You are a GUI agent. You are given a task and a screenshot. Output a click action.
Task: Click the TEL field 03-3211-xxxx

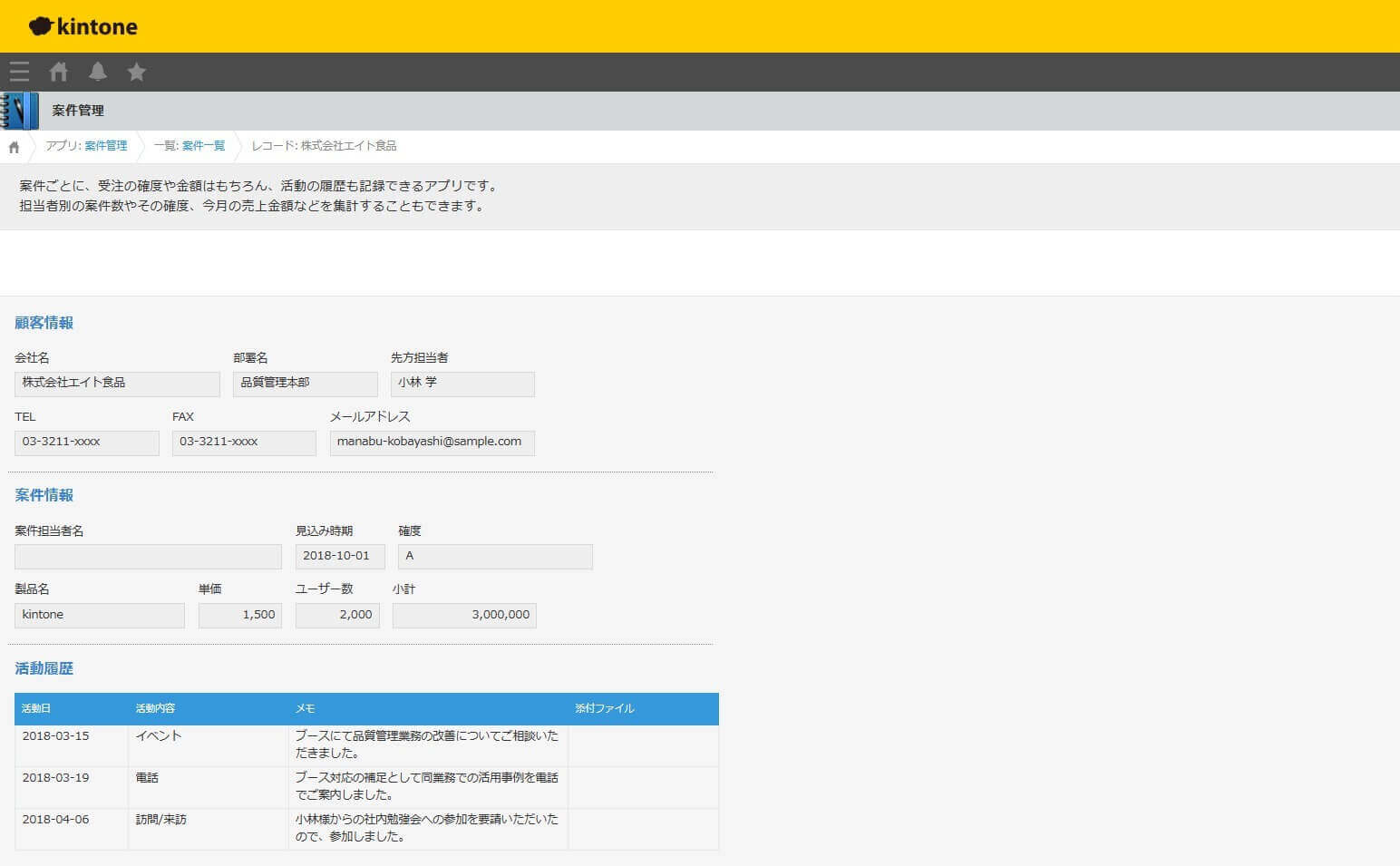tap(86, 443)
